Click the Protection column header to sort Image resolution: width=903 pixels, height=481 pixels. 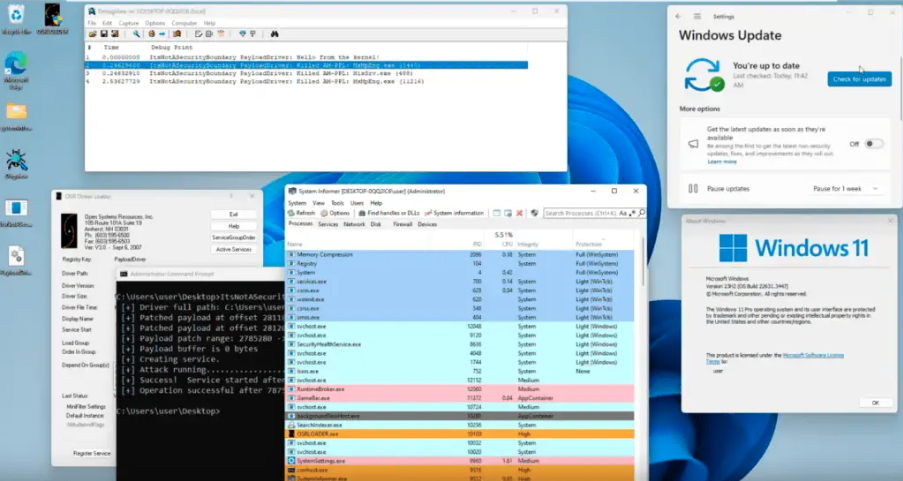coord(589,244)
